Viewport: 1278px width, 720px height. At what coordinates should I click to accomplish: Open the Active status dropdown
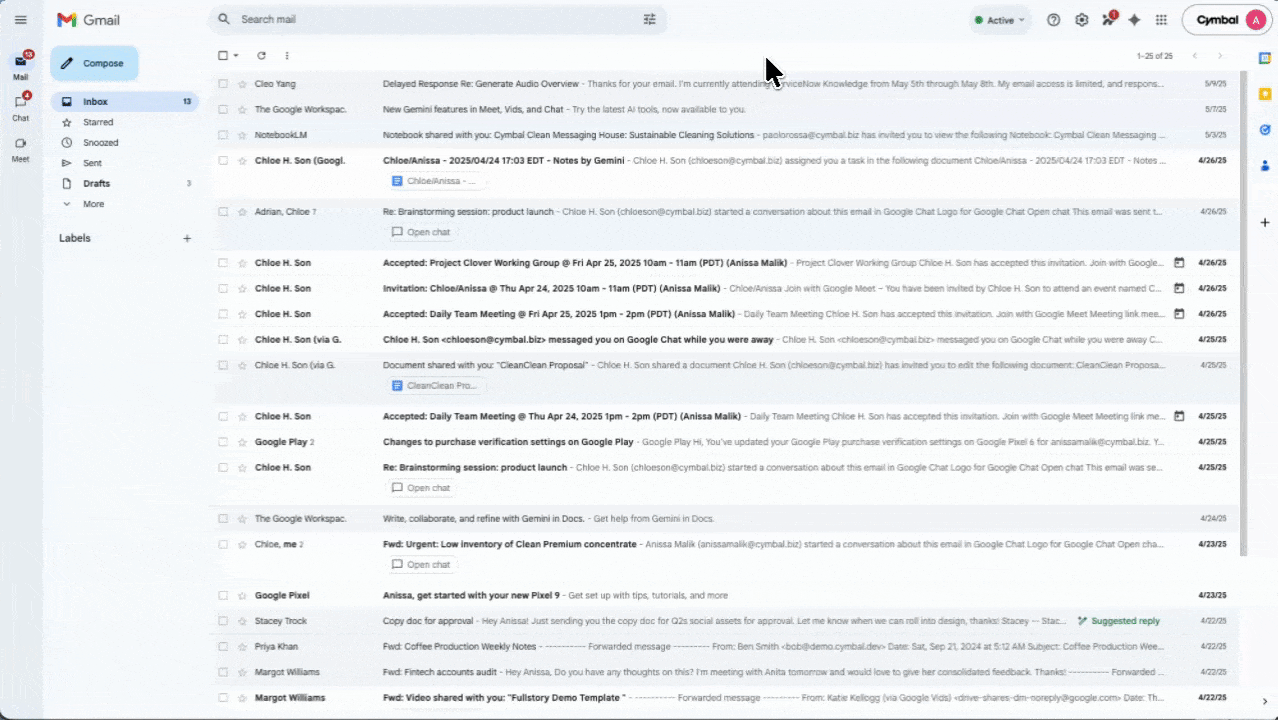pos(999,19)
